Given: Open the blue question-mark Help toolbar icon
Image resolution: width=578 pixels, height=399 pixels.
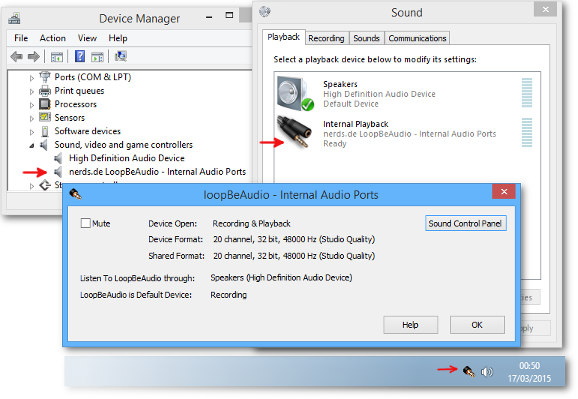Looking at the screenshot, I should point(80,56).
